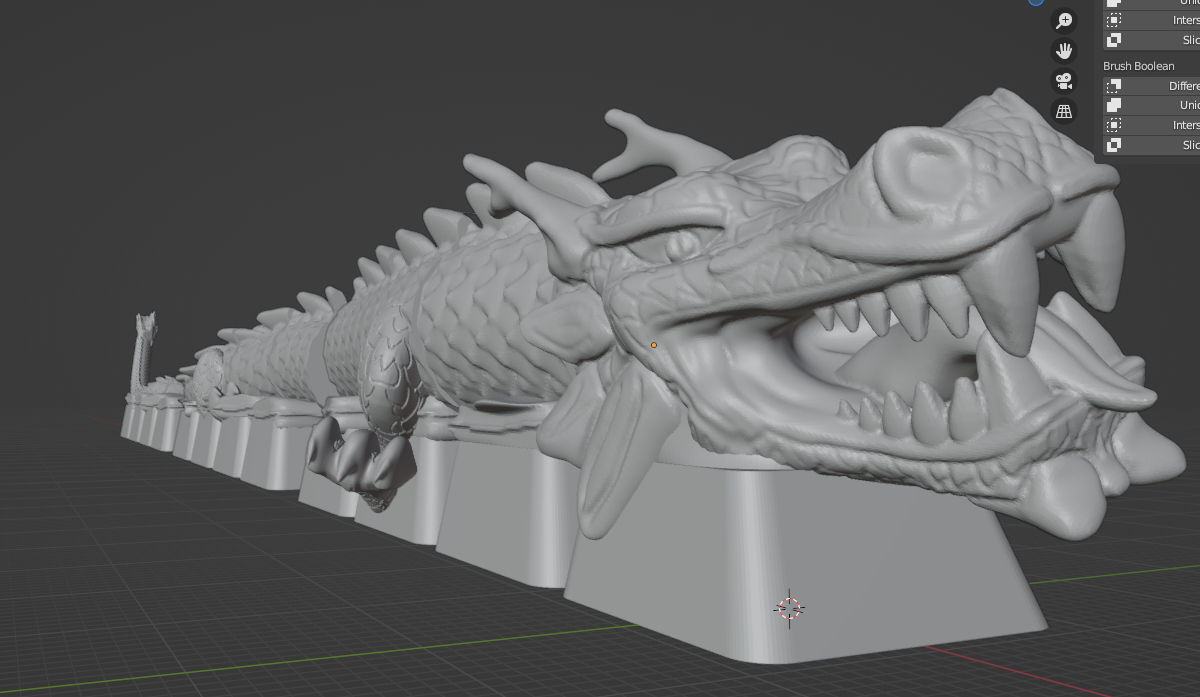Select the orange origin dot on dragon's jaw
This screenshot has width=1200, height=697.
pos(654,345)
